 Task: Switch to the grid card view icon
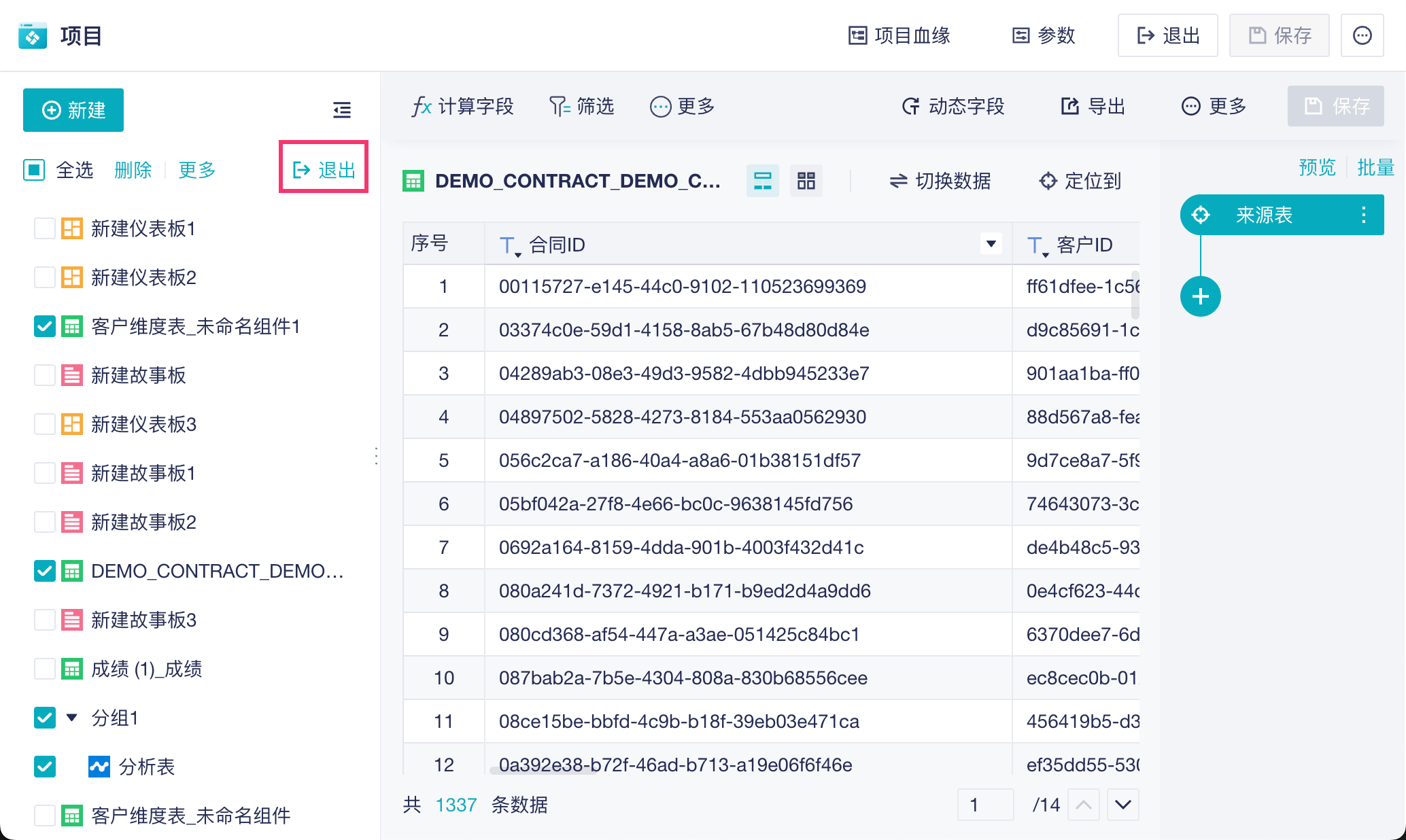(806, 181)
